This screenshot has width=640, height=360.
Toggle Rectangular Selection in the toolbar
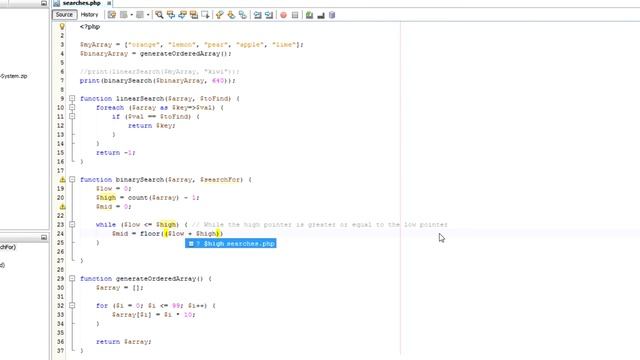205,15
